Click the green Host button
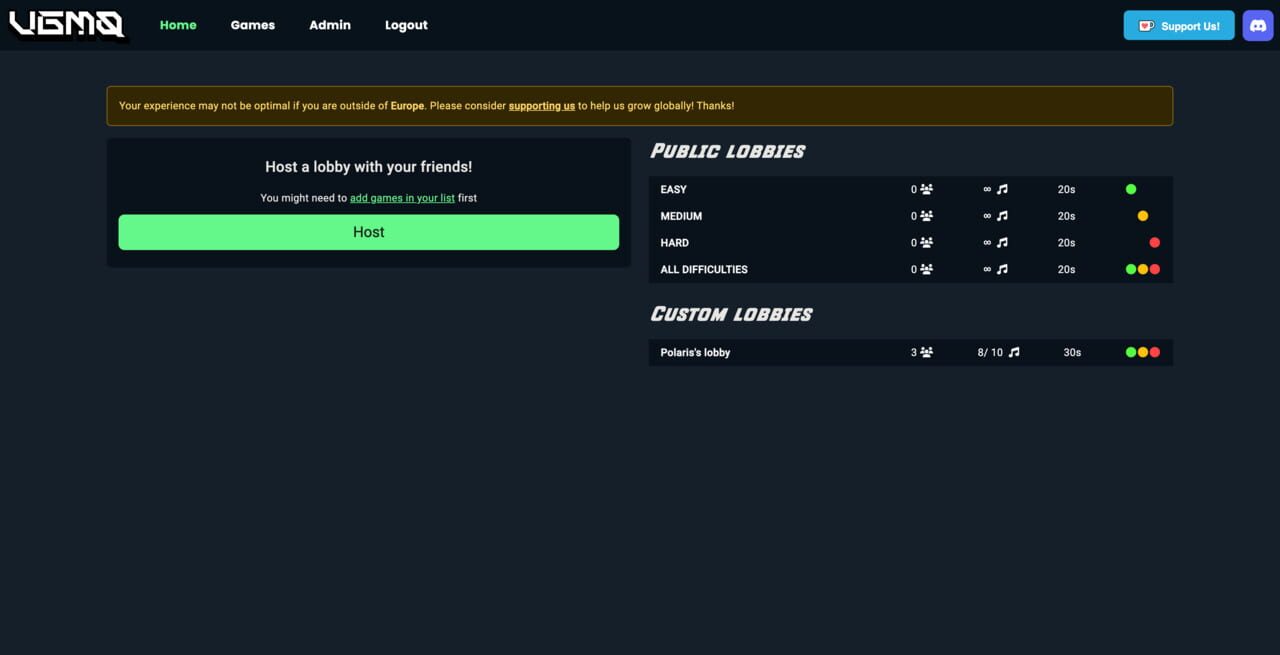 pyautogui.click(x=369, y=232)
